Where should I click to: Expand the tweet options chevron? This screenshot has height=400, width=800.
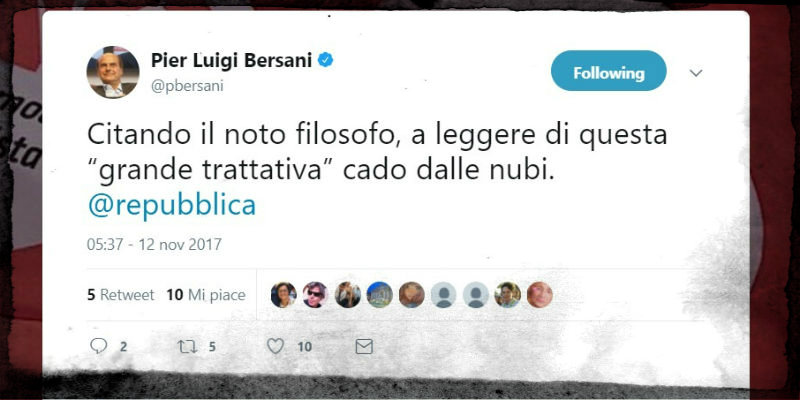696,73
